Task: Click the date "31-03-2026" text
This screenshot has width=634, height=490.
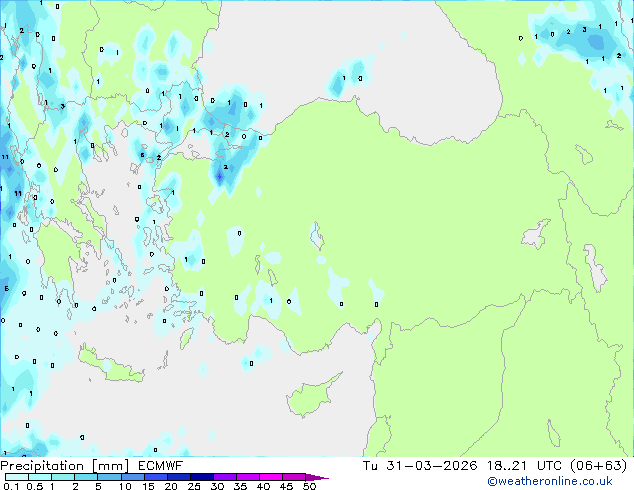Action: [x=431, y=466]
